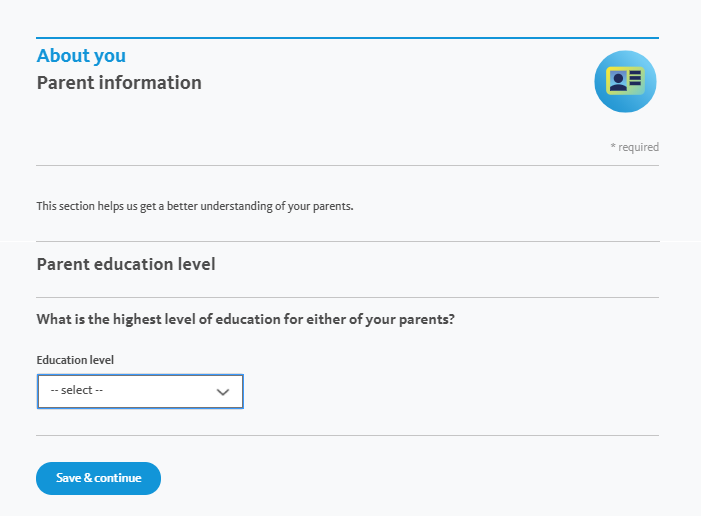This screenshot has width=701, height=516.
Task: Click the 'Parent information' subheading
Action: [119, 83]
